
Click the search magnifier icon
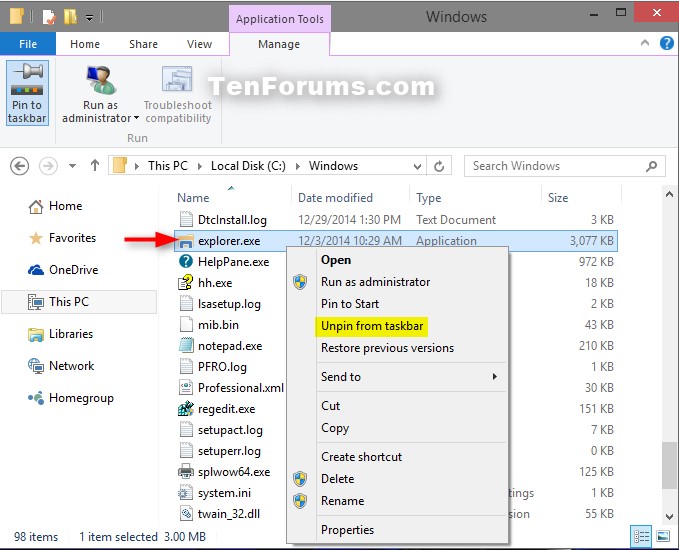651,166
